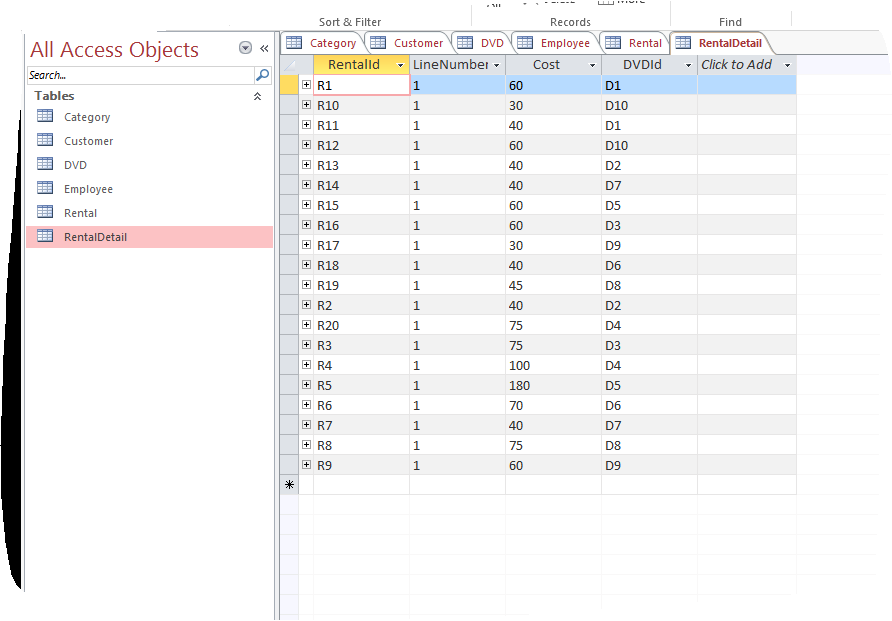892x621 pixels.
Task: Open Category table from its sidebar icon
Action: point(44,116)
